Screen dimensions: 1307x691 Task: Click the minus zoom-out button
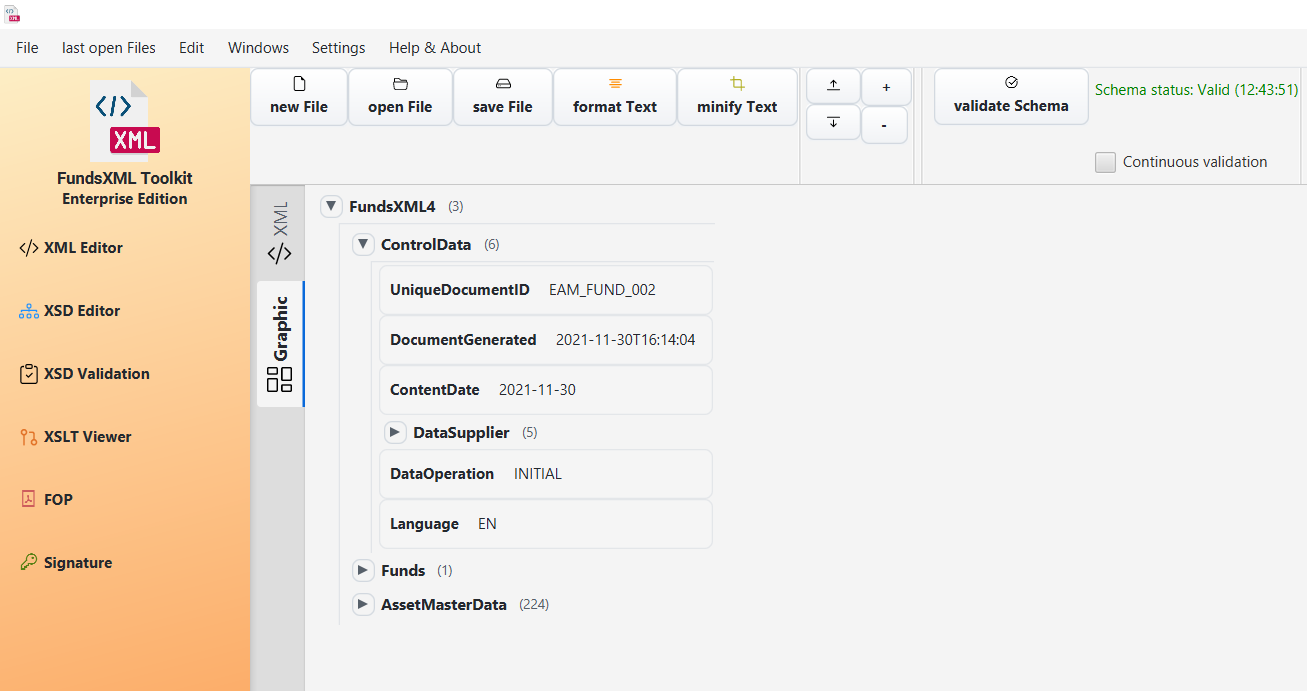pos(884,125)
